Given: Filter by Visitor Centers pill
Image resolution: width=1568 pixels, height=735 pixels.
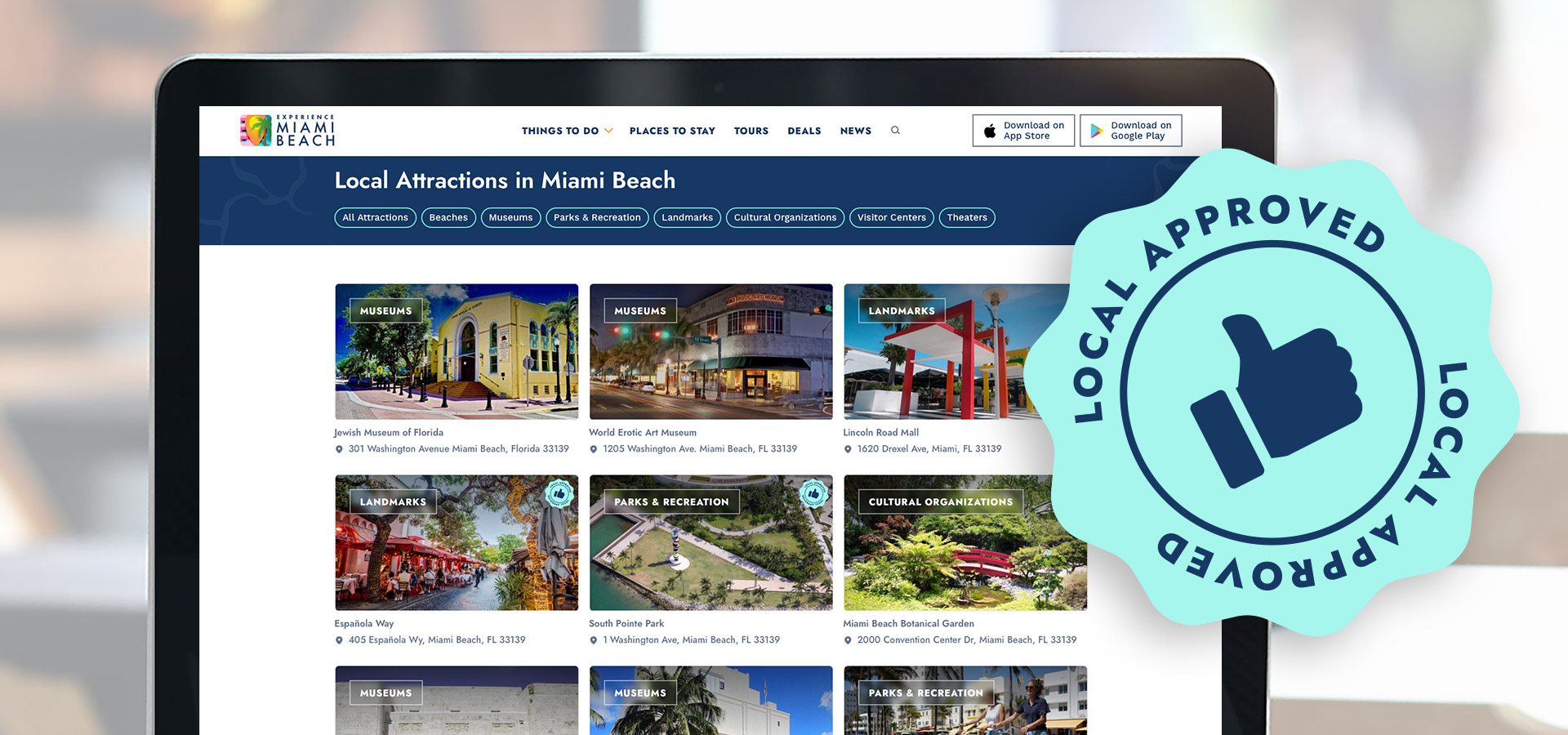Looking at the screenshot, I should pyautogui.click(x=891, y=217).
